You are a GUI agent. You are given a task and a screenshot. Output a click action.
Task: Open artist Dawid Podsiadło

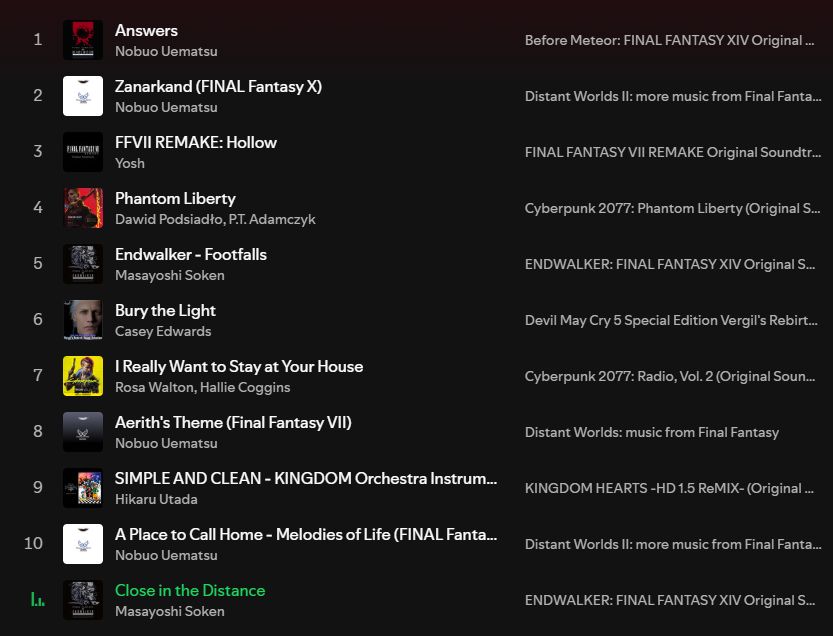coord(168,219)
